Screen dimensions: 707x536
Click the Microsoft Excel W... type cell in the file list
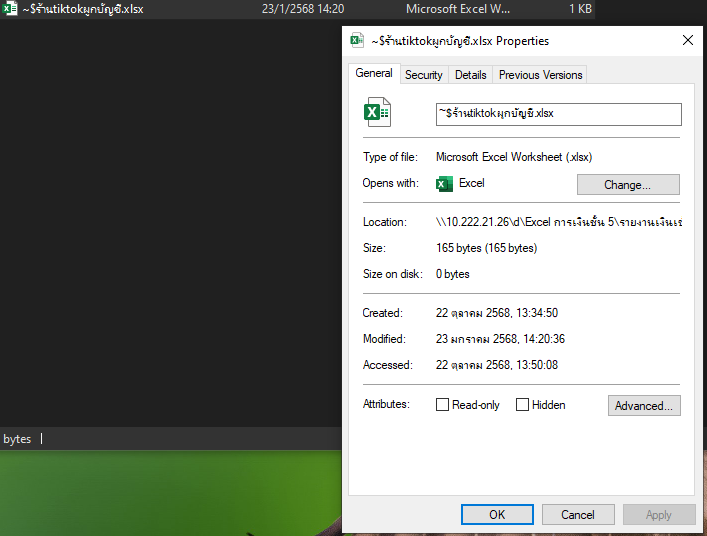pyautogui.click(x=458, y=9)
